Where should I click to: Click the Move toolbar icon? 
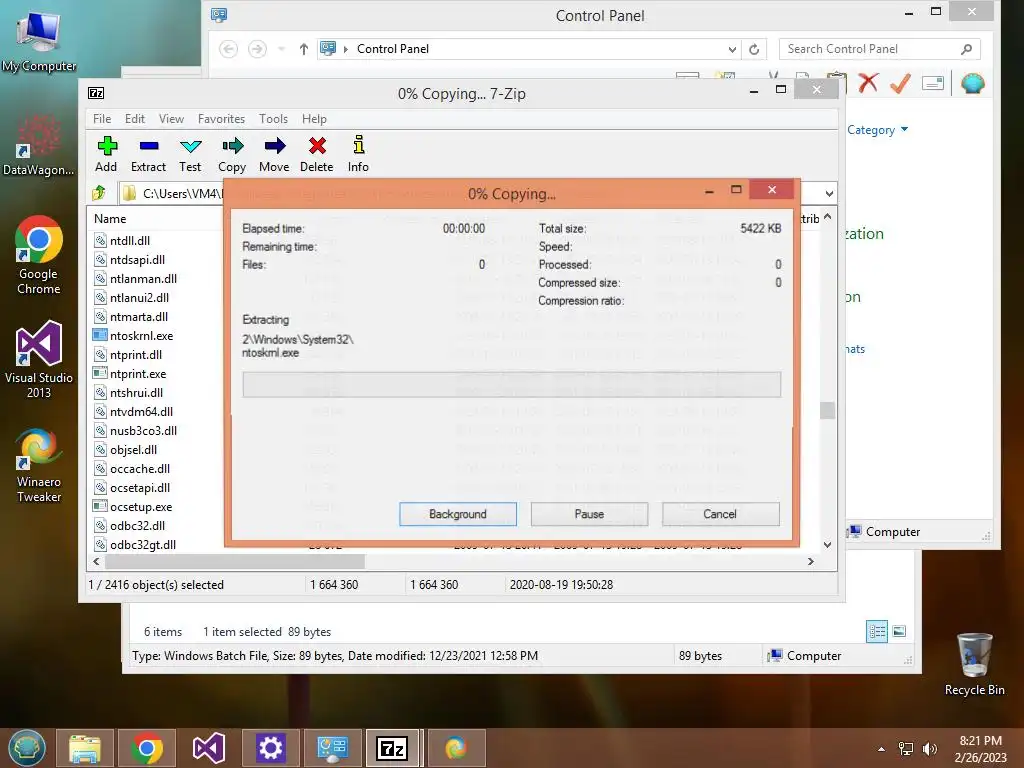[275, 146]
